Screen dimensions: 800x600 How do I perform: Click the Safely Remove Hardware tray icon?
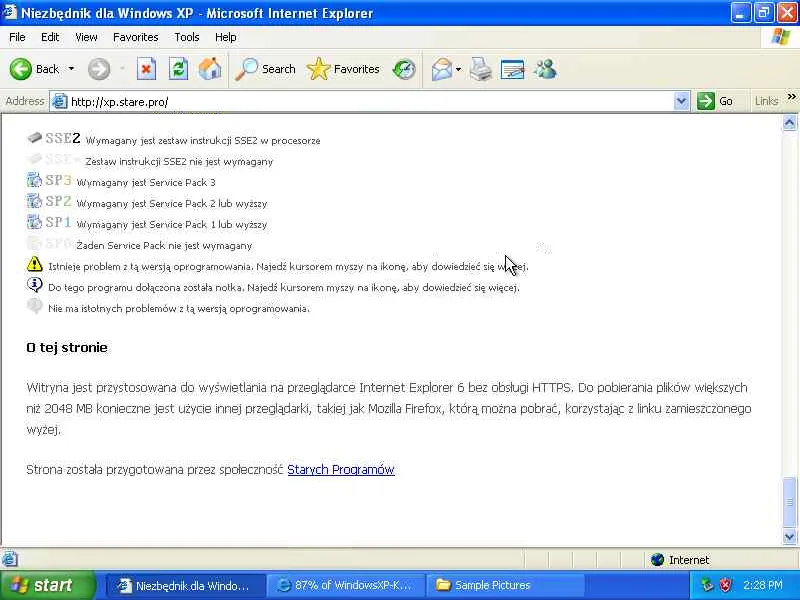(707, 585)
